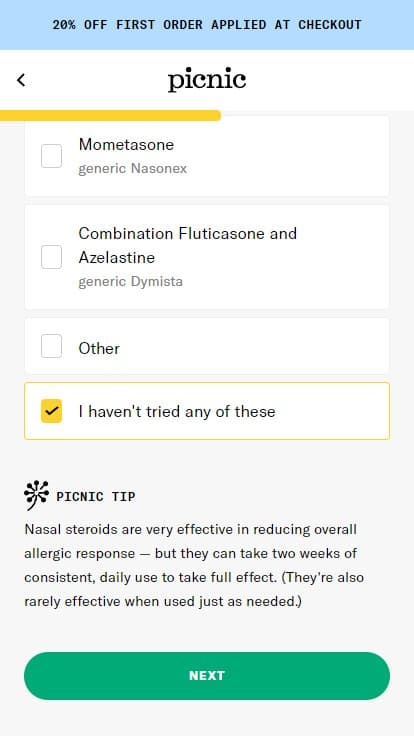
Task: Click the nasal steroids tip paragraph
Action: (194, 566)
